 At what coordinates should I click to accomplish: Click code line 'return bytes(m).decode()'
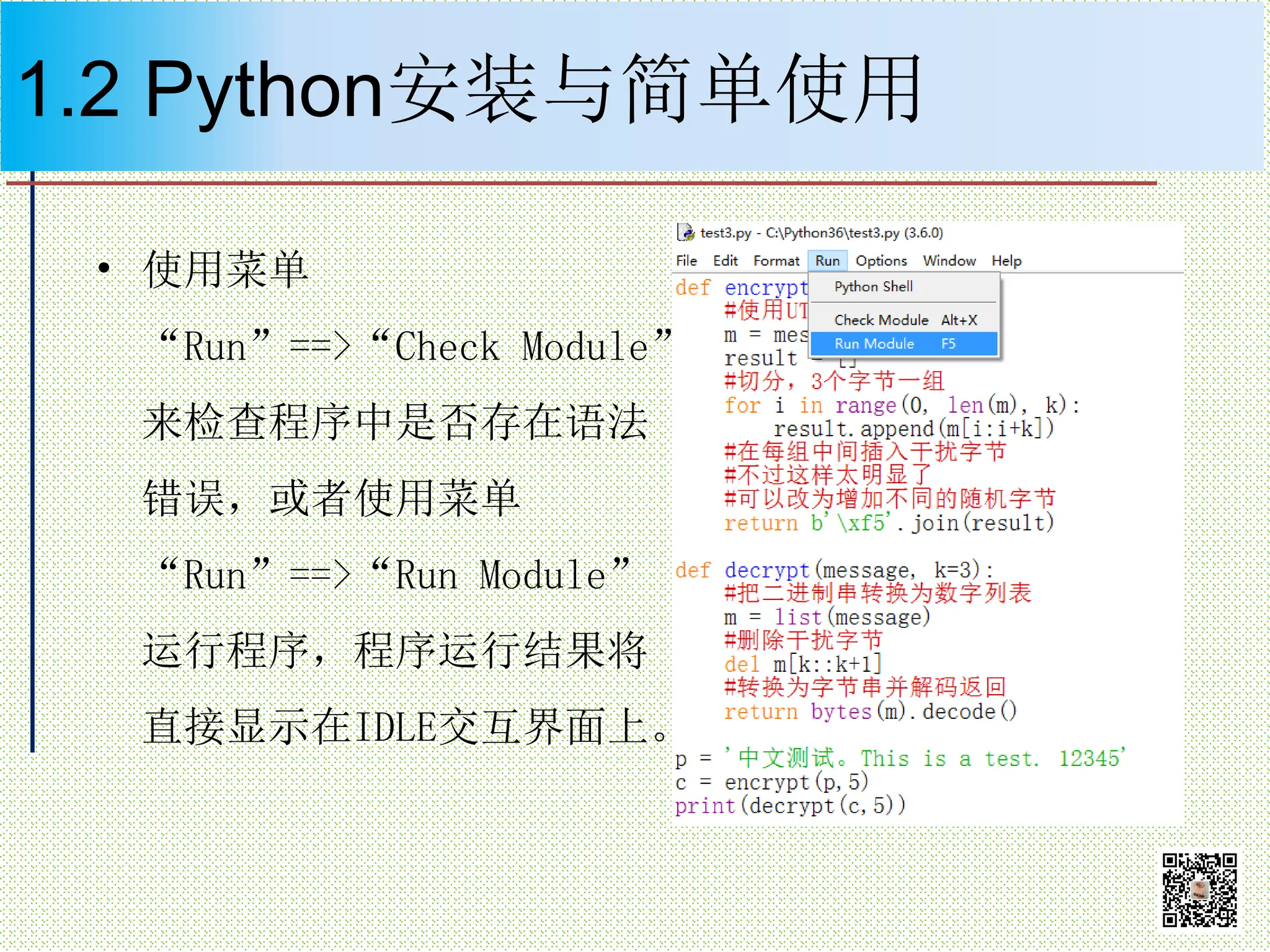click(870, 711)
